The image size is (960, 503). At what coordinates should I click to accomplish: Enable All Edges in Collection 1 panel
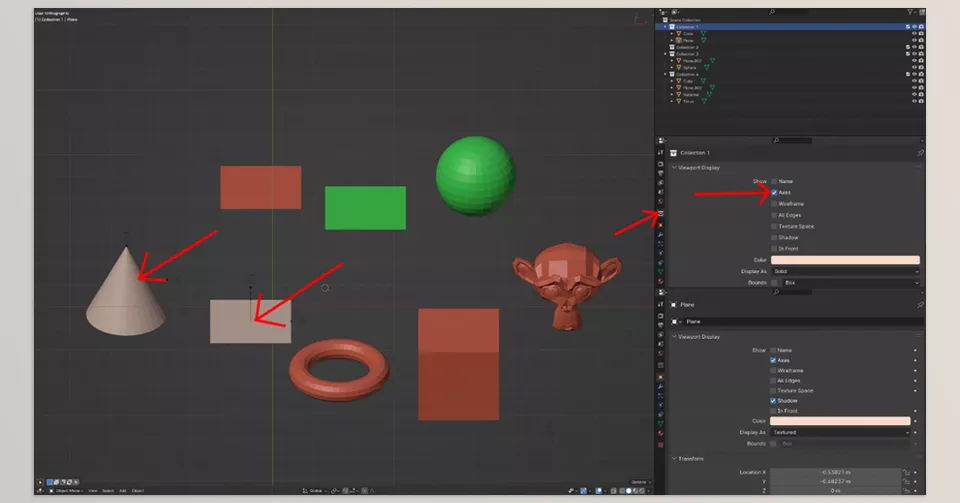[x=774, y=215]
